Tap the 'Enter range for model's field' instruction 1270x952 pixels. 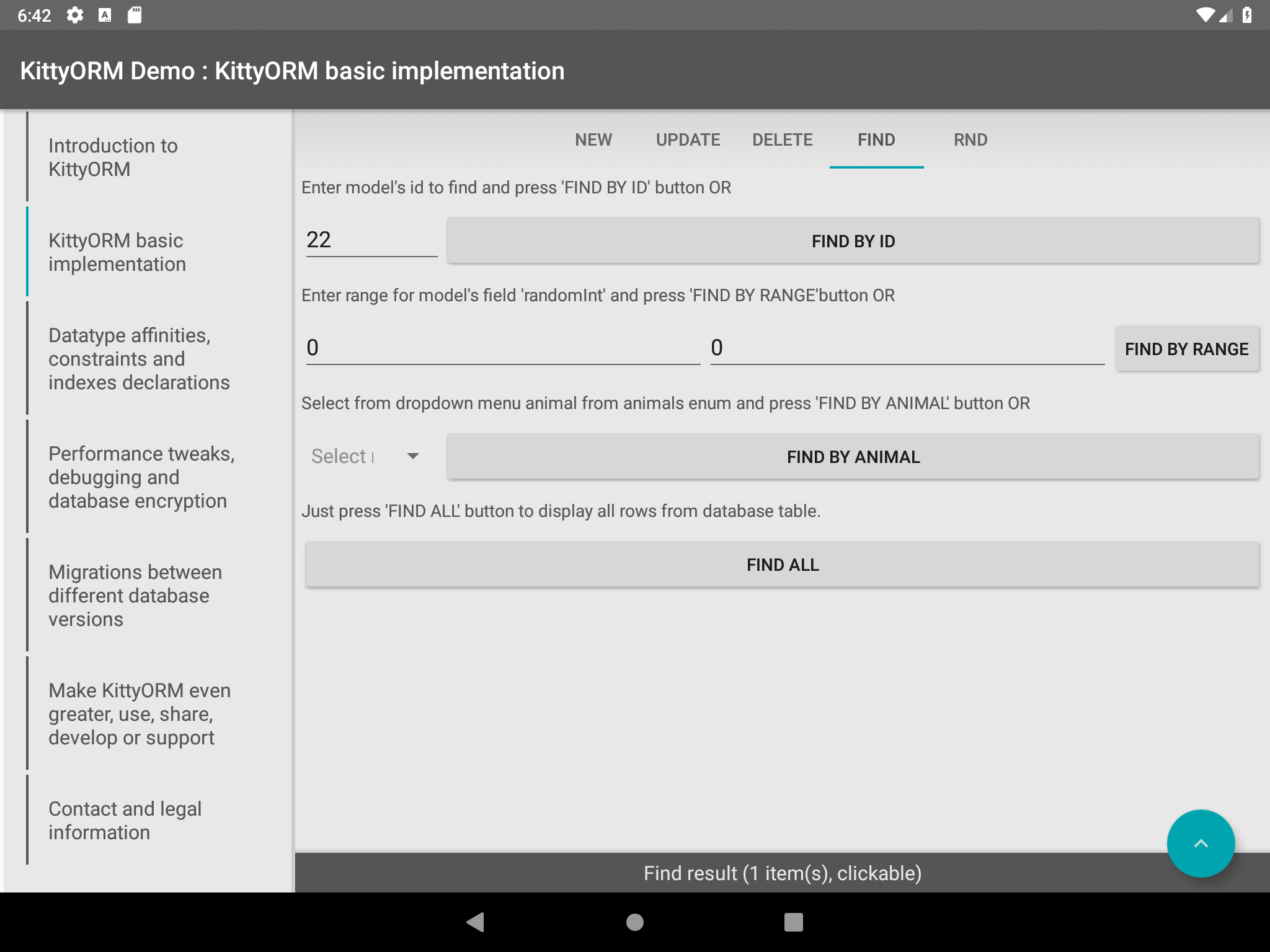click(598, 295)
